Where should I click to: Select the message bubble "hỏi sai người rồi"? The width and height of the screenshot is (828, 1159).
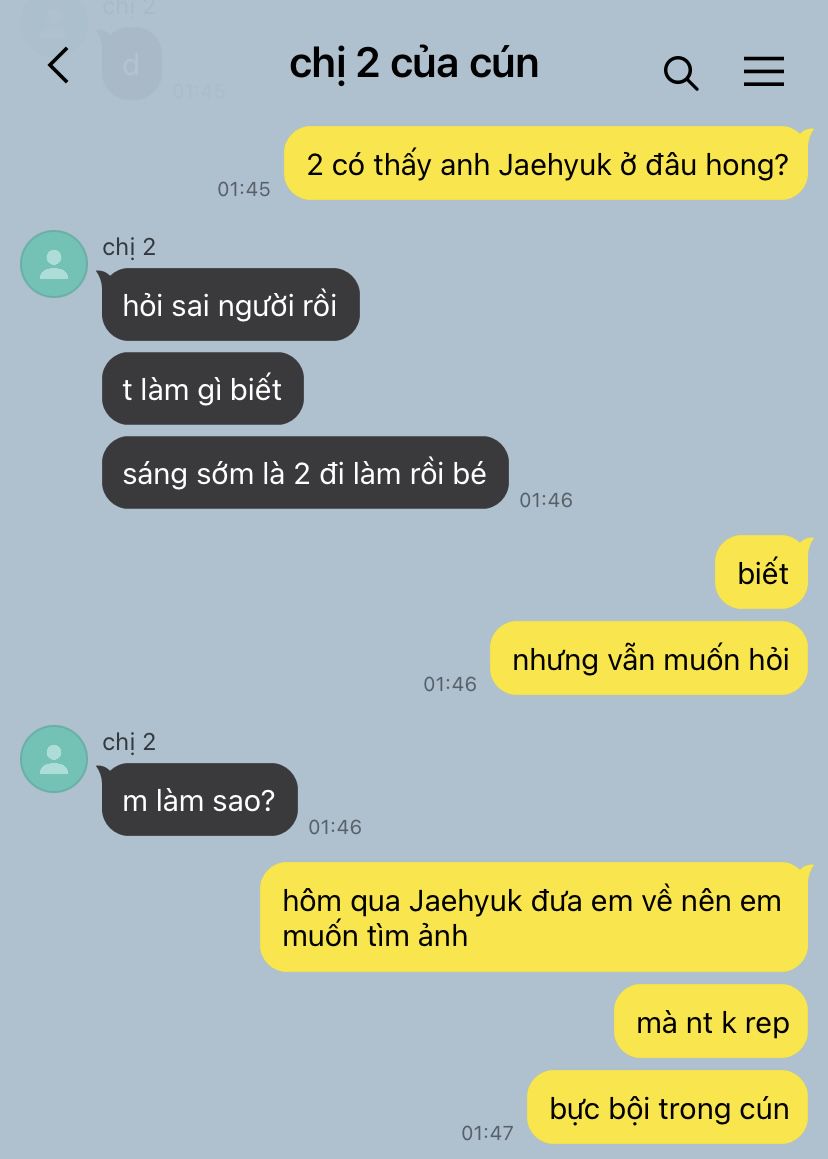[230, 305]
